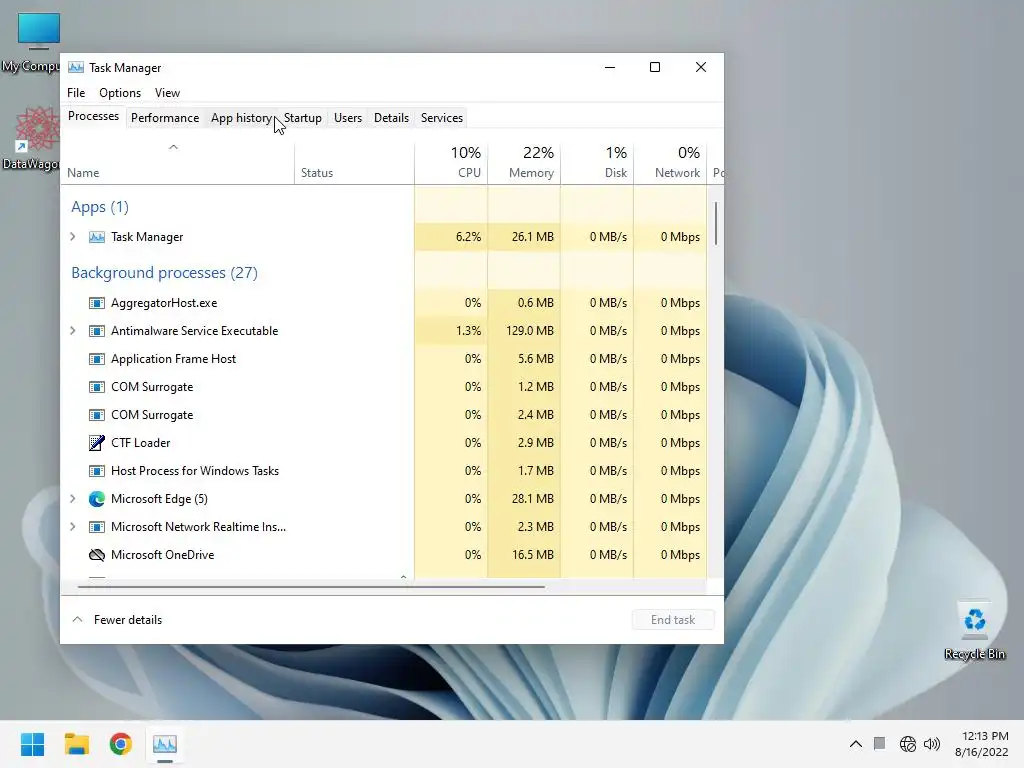1024x768 pixels.
Task: Open the File menu
Action: [76, 93]
